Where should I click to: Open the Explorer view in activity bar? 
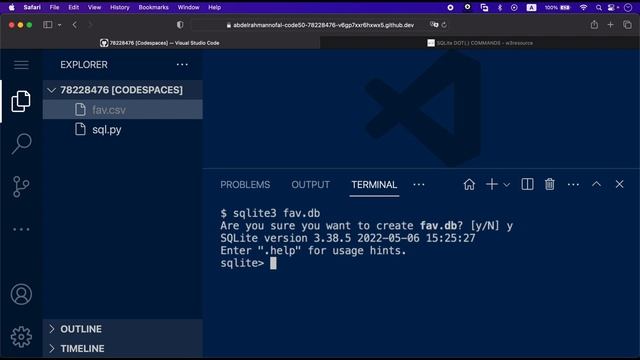[x=21, y=101]
